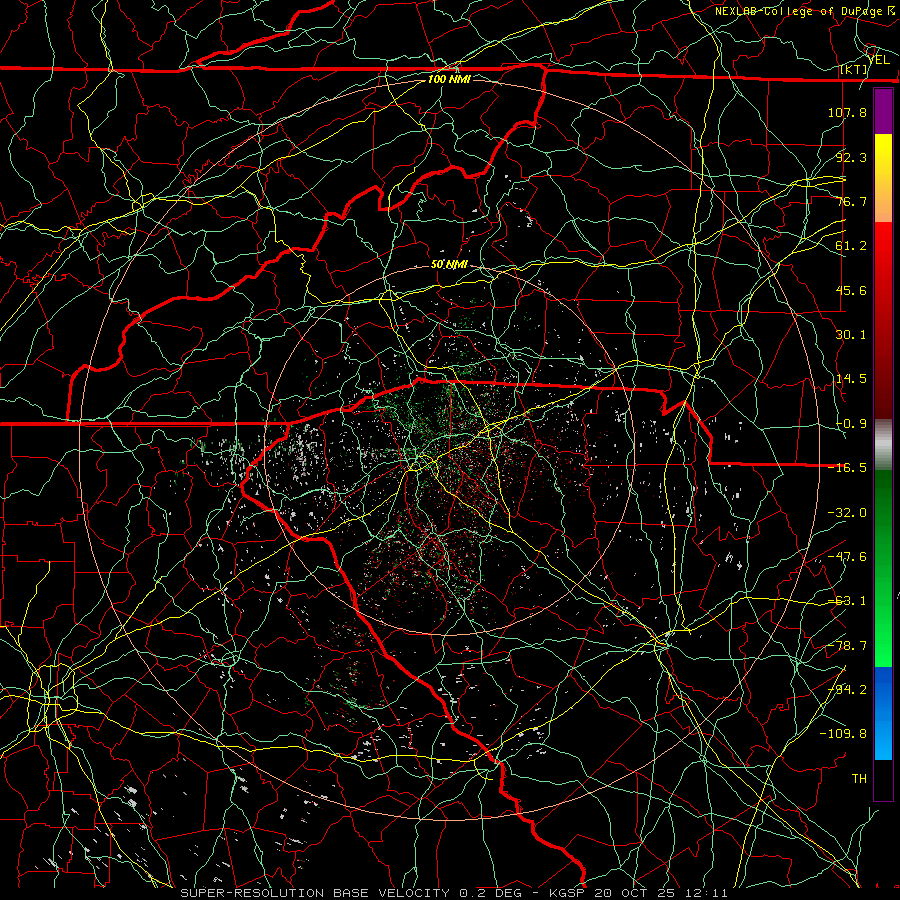Click the 50 NMI range ring label

point(449,265)
